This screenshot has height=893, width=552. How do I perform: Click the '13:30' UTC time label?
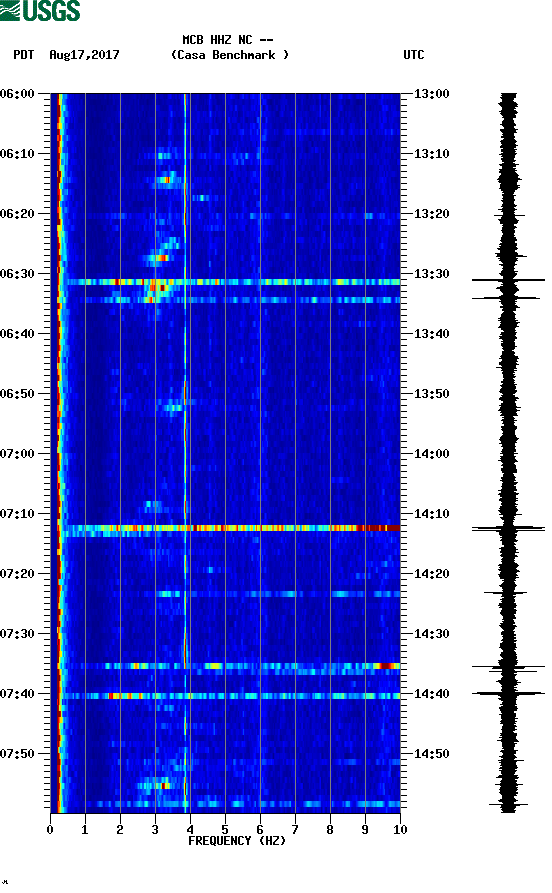pos(431,273)
